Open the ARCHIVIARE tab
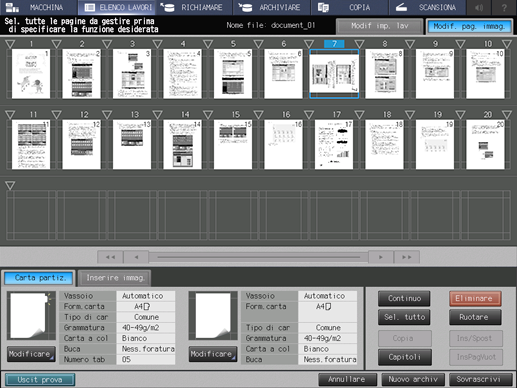 [x=271, y=7]
